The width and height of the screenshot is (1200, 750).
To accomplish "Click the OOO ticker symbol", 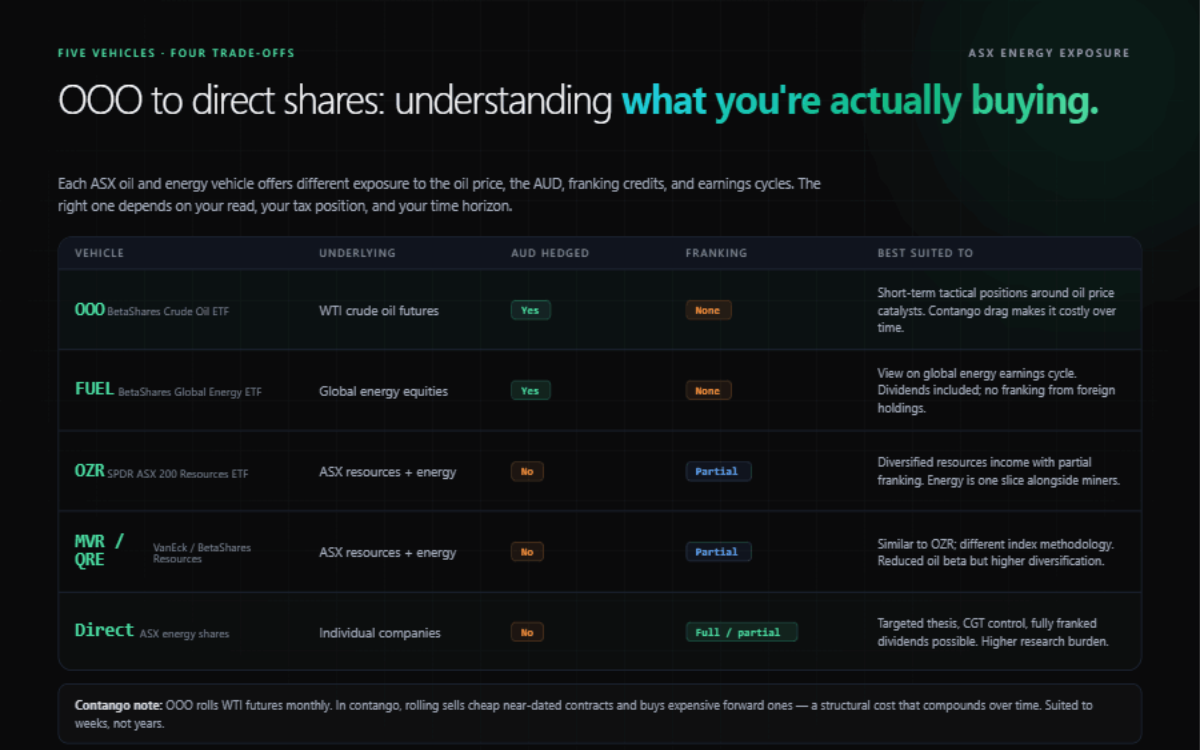I will click(89, 310).
